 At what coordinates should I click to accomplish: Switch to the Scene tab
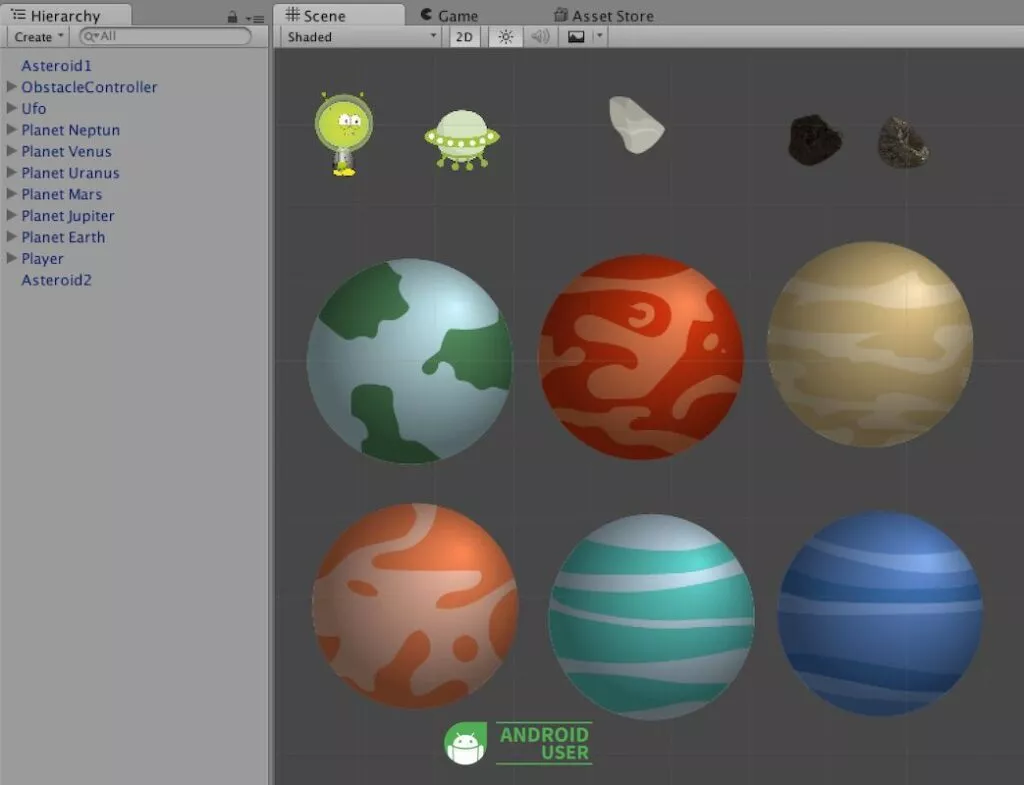click(338, 15)
